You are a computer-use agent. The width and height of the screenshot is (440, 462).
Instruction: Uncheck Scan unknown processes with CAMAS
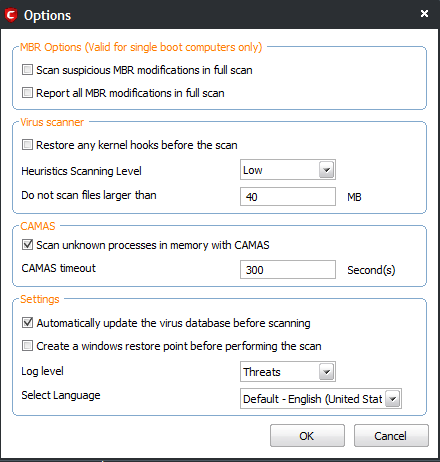point(27,245)
